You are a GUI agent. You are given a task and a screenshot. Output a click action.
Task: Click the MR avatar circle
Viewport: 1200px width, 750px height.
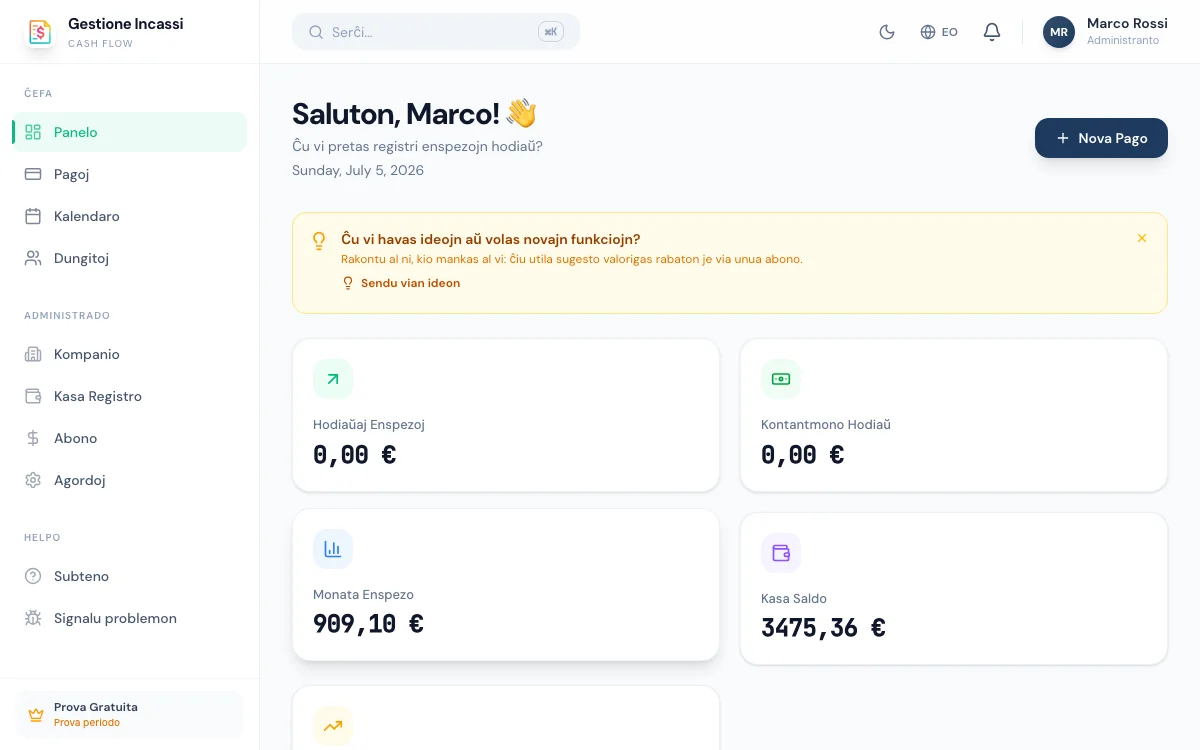point(1059,32)
